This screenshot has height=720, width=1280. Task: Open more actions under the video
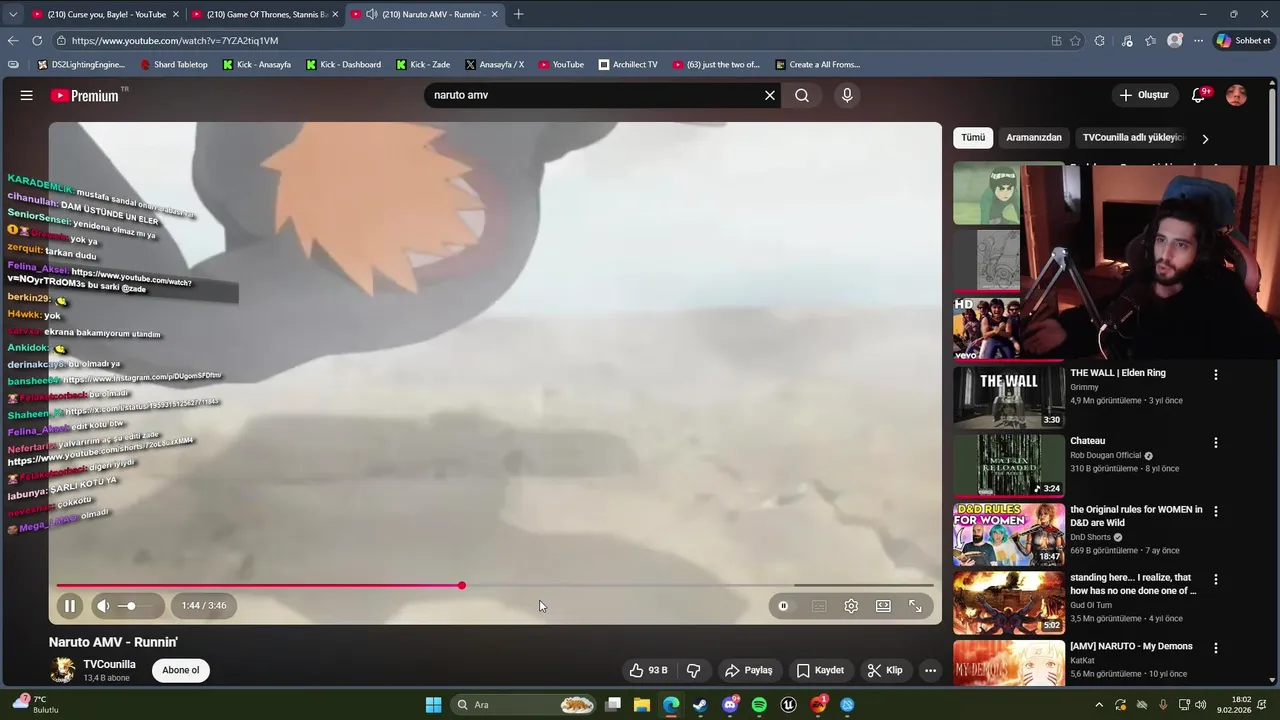[x=930, y=670]
